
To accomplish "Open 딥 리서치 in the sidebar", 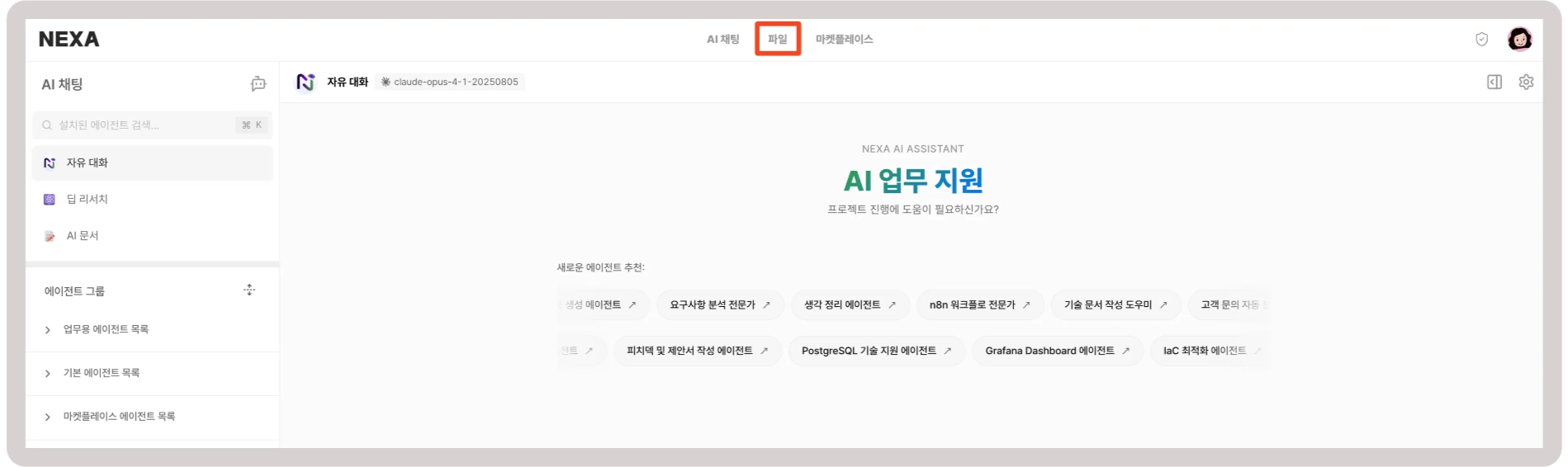I will tap(152, 199).
